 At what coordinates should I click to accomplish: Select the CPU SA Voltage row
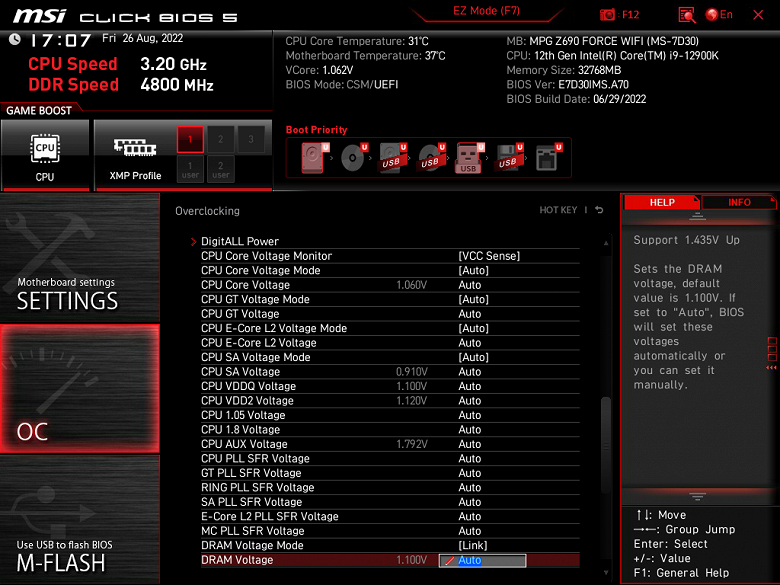click(390, 372)
